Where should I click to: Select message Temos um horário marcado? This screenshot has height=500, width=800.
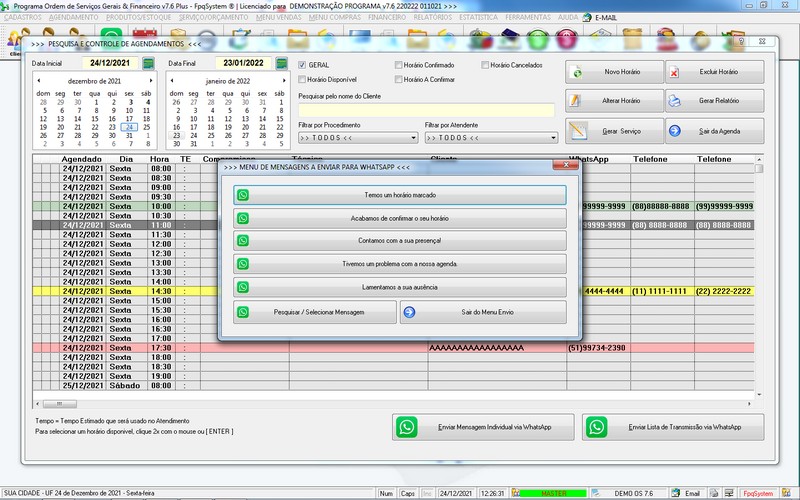[400, 195]
